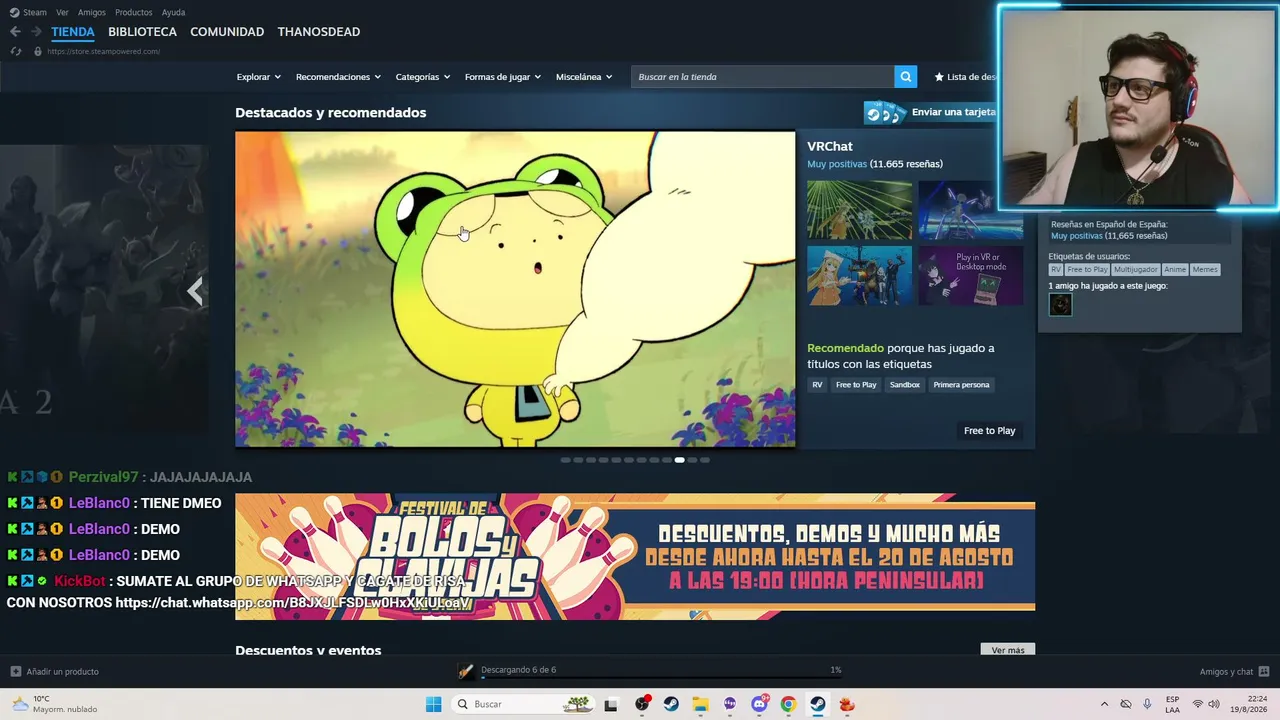Open the Windows Start menu
The image size is (1280, 720).
[x=433, y=704]
